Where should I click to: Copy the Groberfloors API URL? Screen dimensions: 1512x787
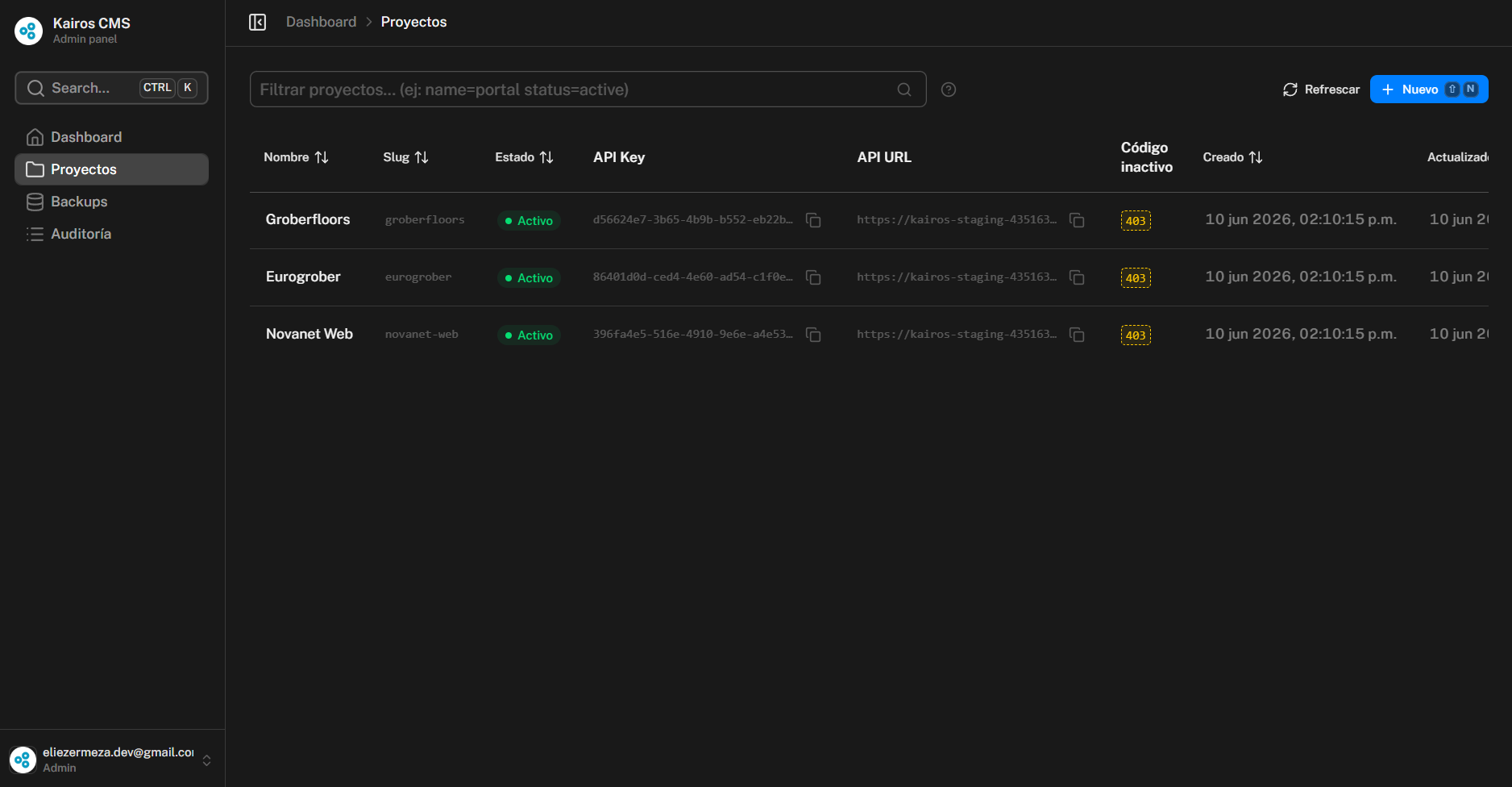(1077, 220)
